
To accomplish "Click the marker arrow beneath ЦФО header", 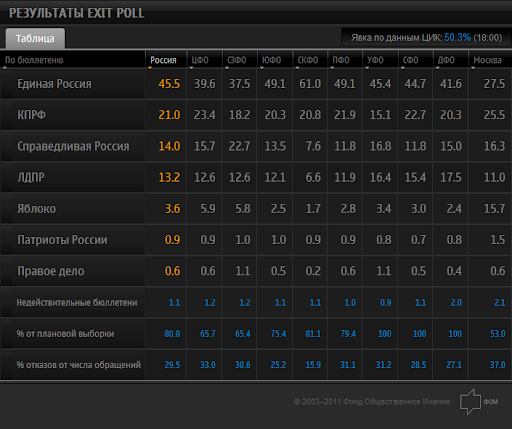I will click(191, 68).
